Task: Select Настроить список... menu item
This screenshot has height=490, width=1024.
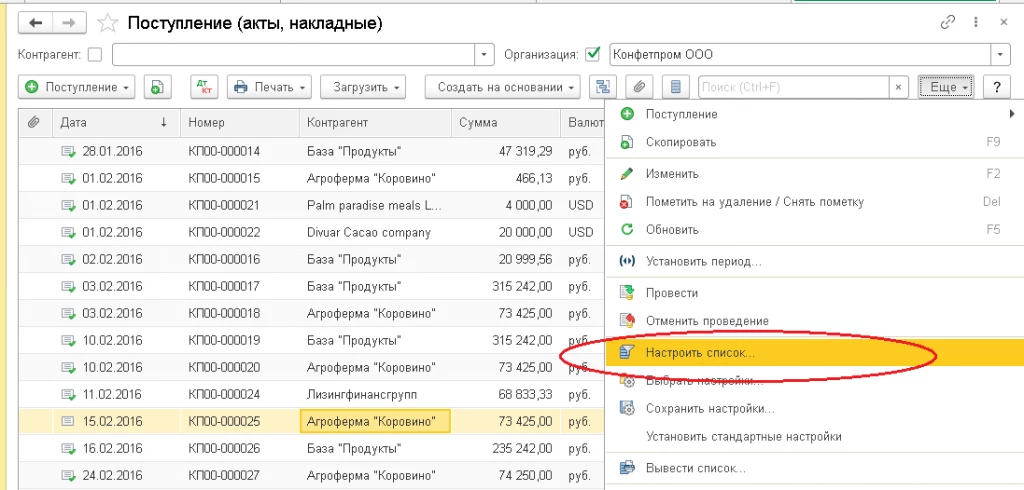Action: click(815, 353)
